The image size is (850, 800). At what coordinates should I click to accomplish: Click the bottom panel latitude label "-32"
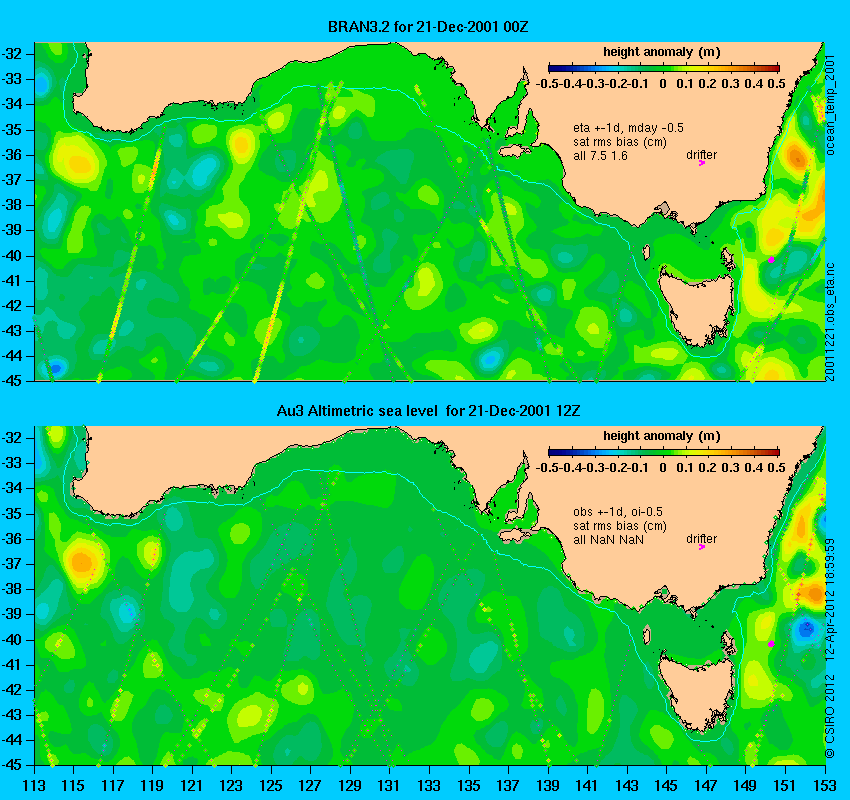[11, 437]
